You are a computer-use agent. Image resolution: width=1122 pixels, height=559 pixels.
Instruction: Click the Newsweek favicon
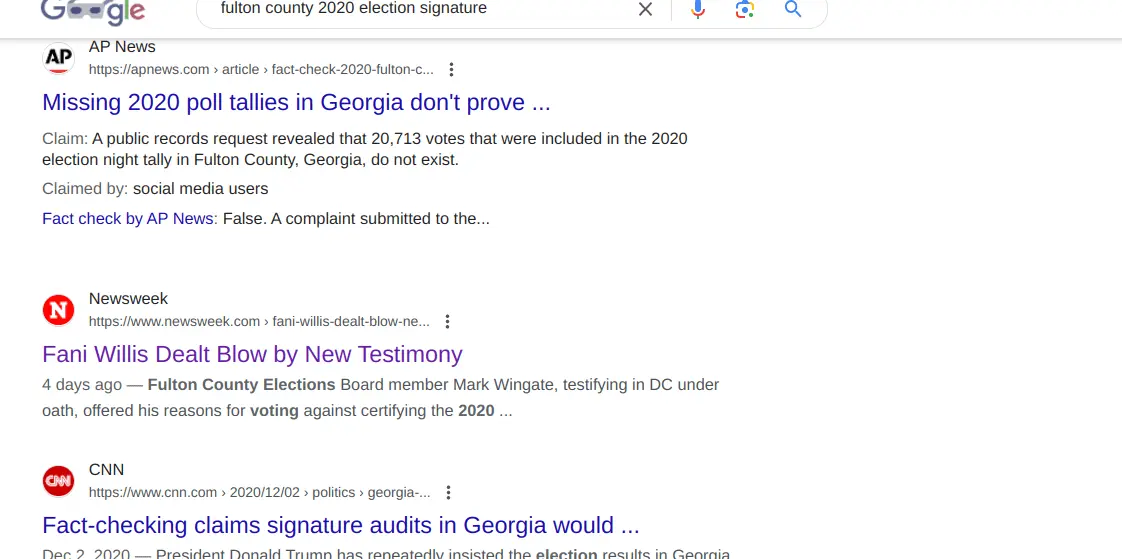click(x=59, y=310)
